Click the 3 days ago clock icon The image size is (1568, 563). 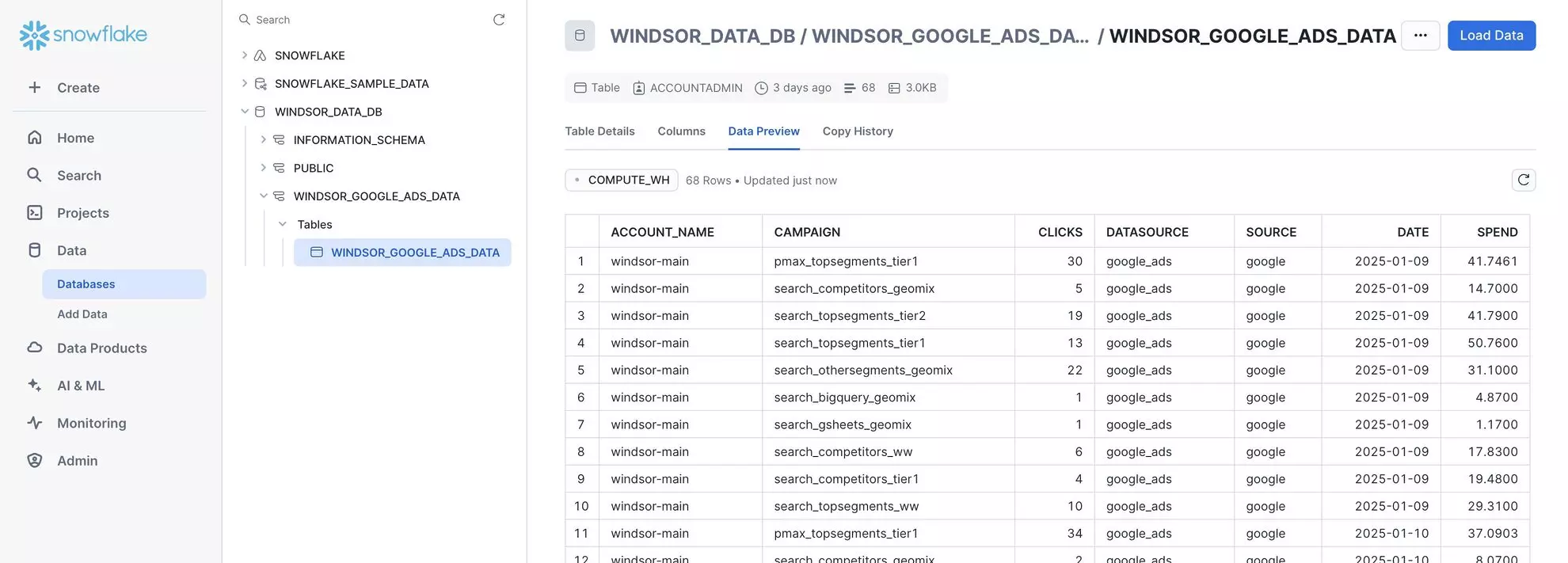762,88
